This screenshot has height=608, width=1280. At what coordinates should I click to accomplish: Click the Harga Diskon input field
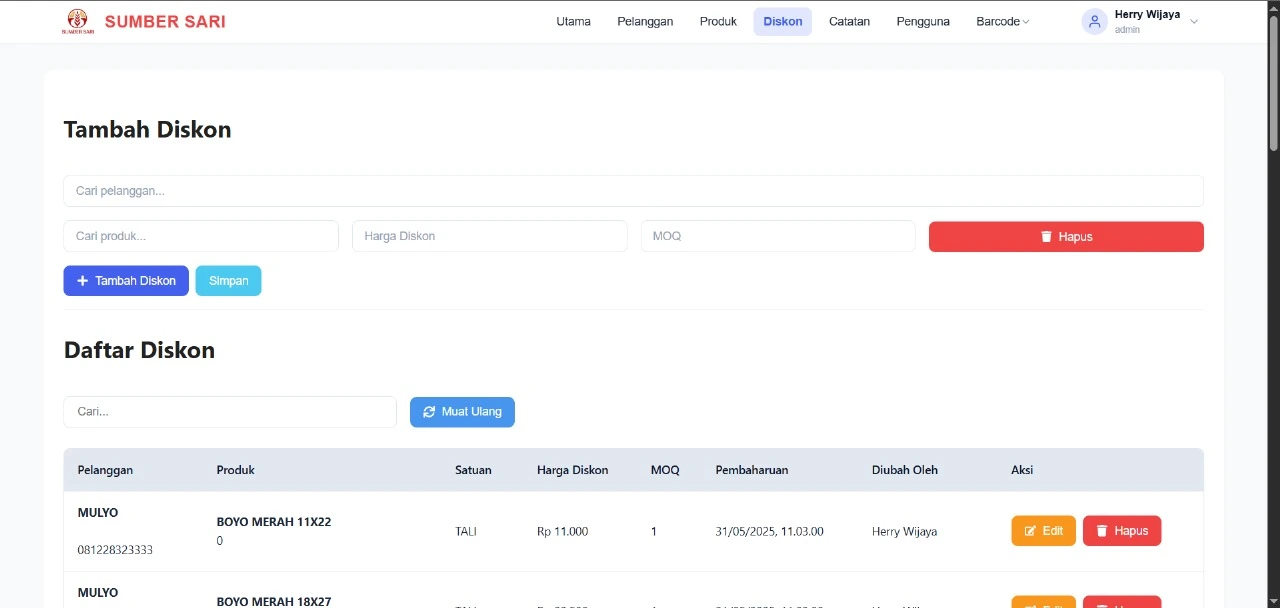489,236
